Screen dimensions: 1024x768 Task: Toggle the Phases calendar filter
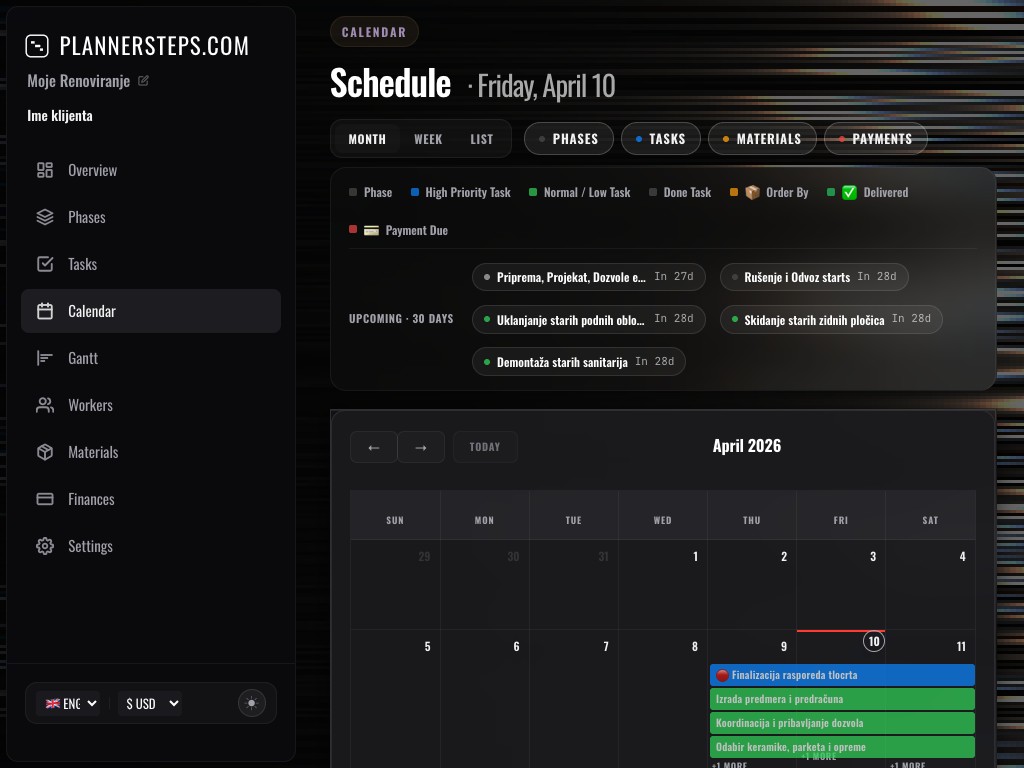pos(569,139)
